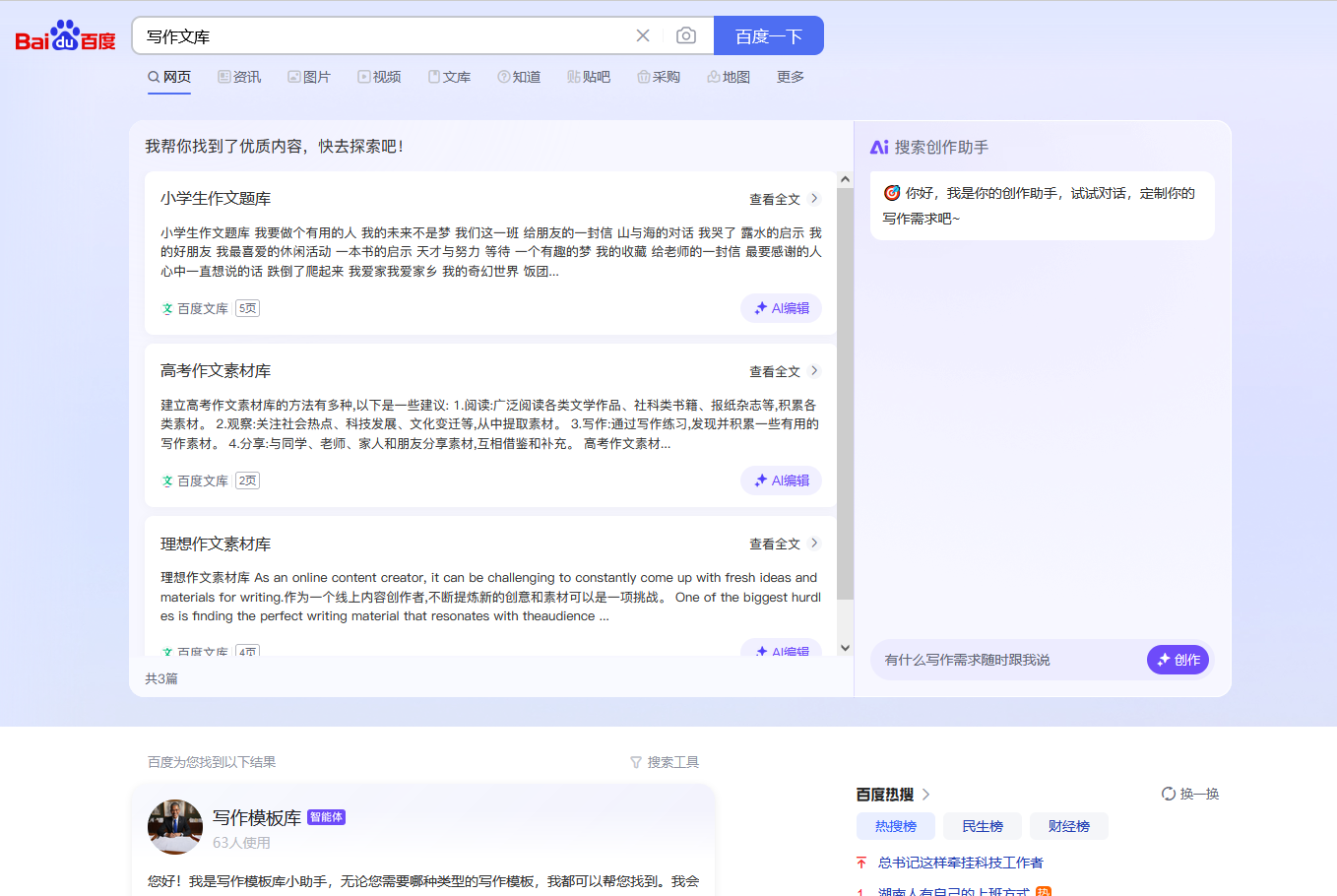The width and height of the screenshot is (1337, 896).
Task: Open the 写作模板库 title link
Action: pos(257,817)
